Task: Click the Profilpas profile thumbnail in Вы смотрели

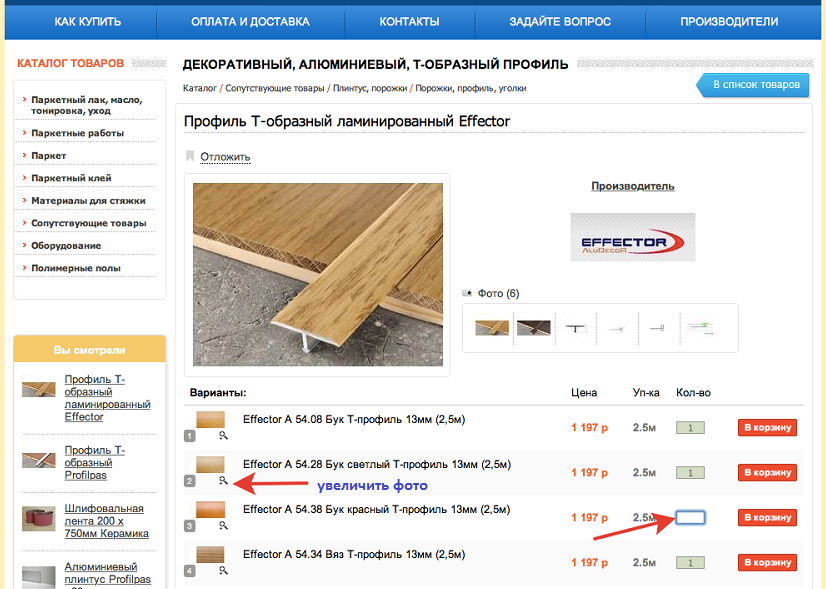Action: pos(38,460)
